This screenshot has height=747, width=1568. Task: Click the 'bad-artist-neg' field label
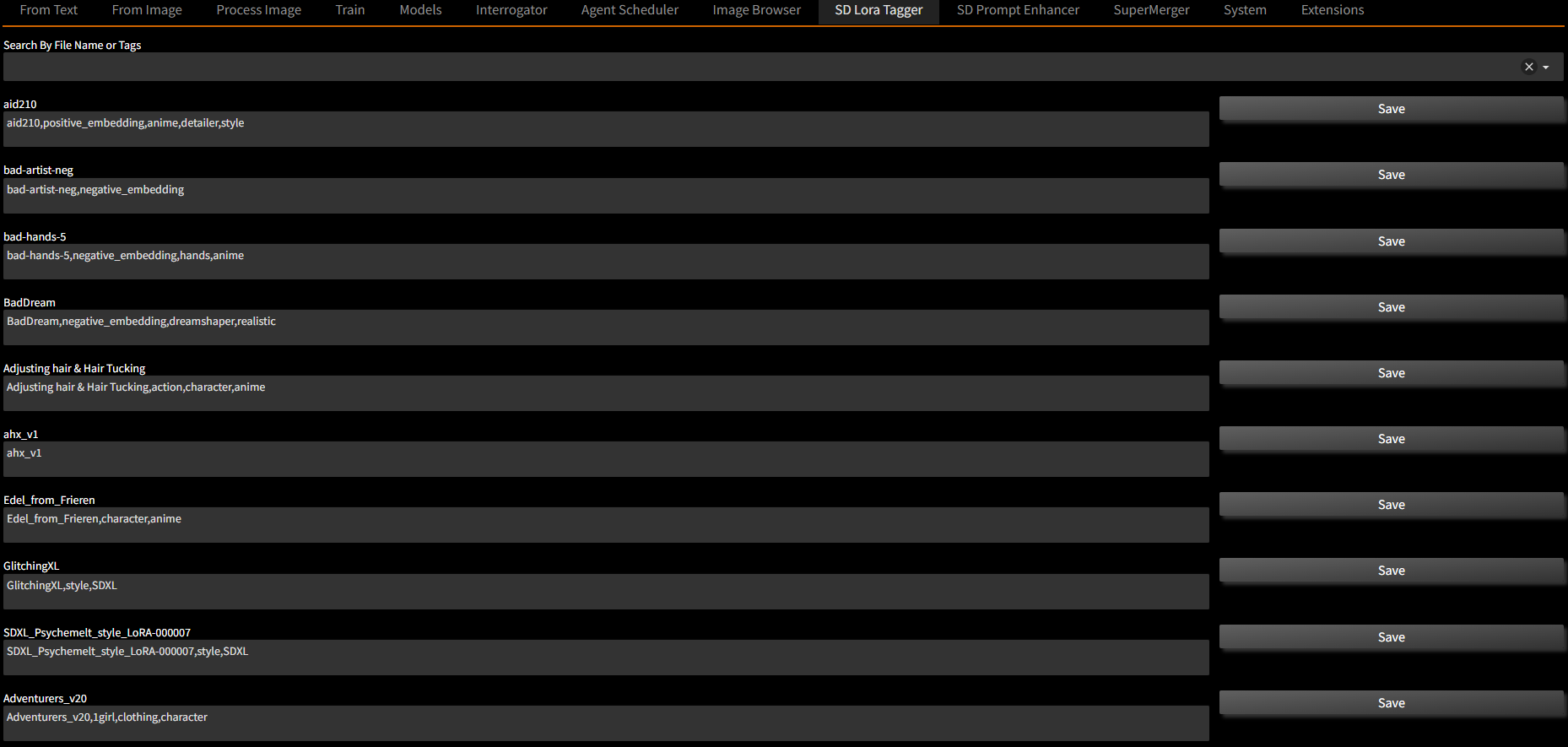(x=38, y=171)
